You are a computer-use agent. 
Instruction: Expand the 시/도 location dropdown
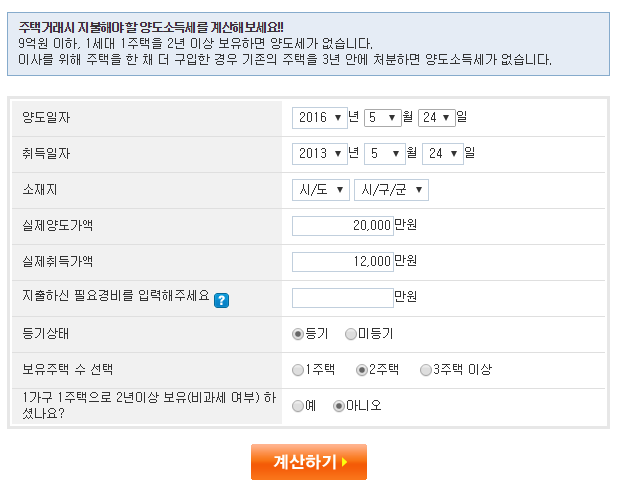(321, 190)
